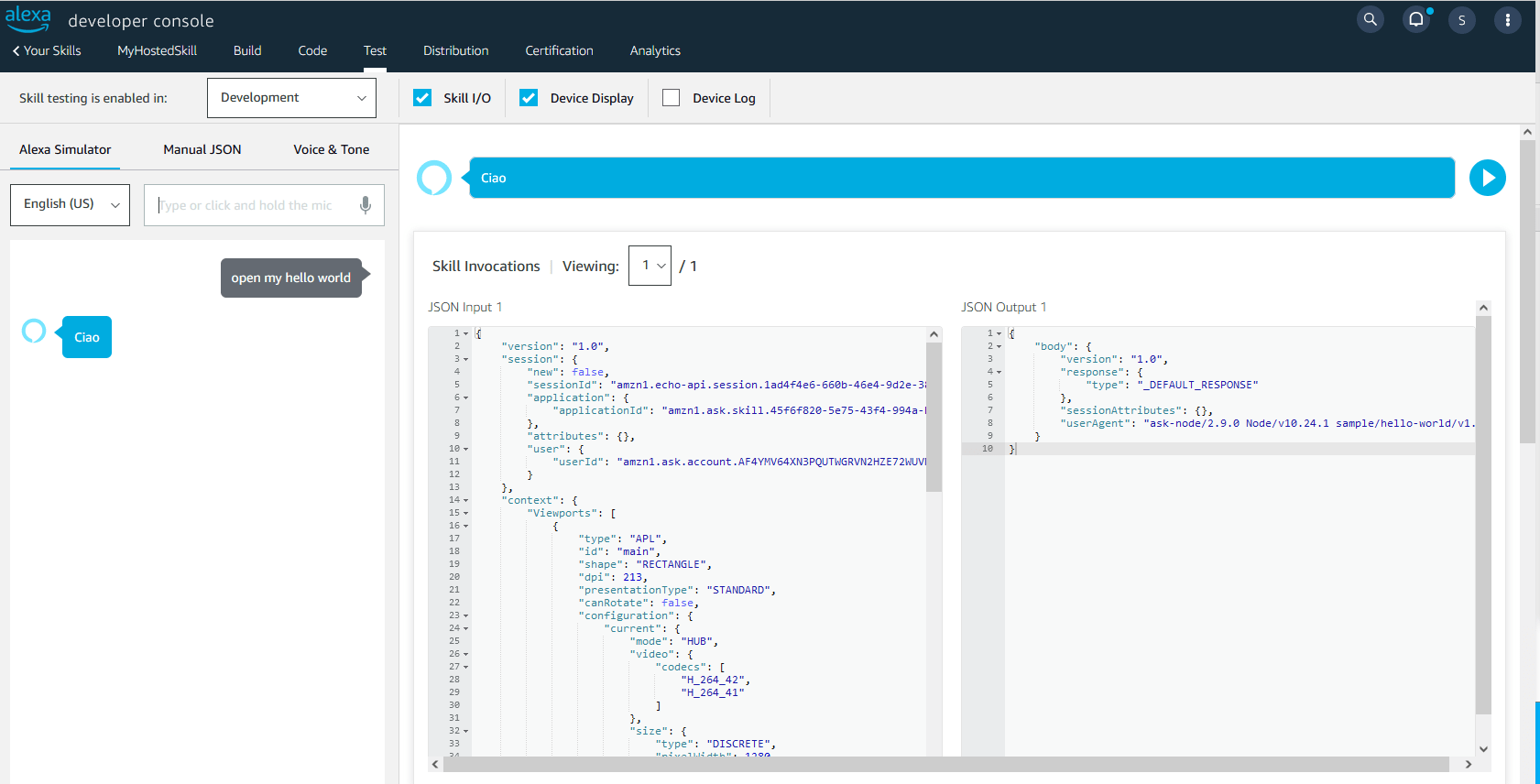
Task: Click the "DISCRETE" size type value
Action: tap(737, 744)
